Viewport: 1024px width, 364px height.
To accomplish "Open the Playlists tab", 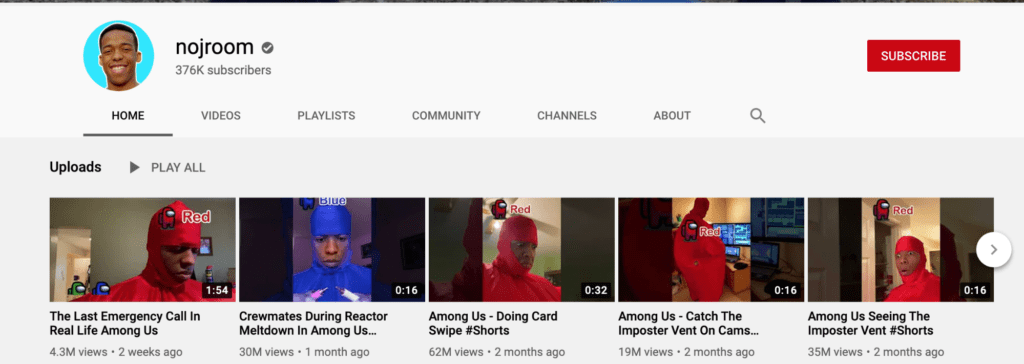I will click(326, 116).
